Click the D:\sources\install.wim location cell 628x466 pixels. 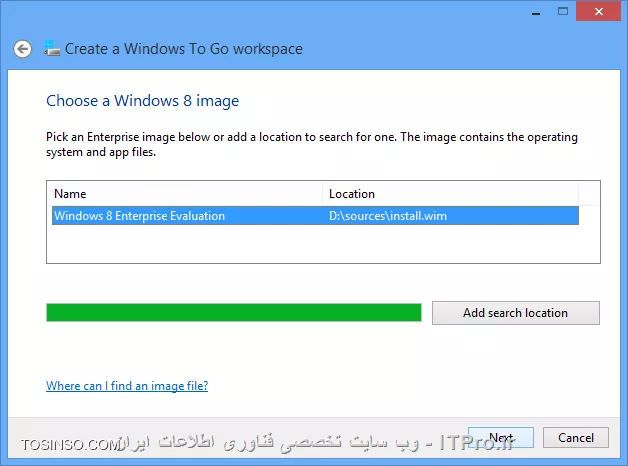point(388,216)
